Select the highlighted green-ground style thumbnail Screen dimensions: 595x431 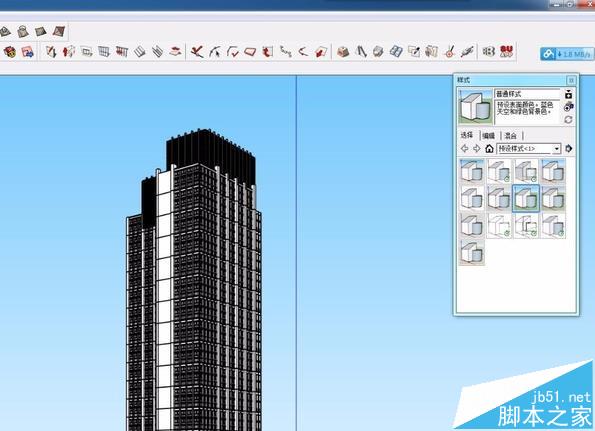(x=526, y=198)
